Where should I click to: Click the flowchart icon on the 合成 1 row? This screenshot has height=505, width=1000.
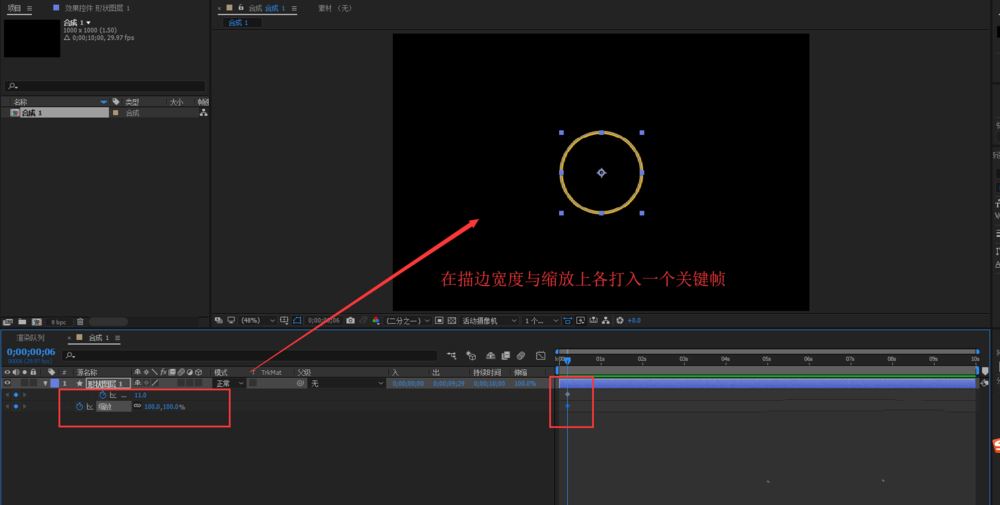coord(203,113)
